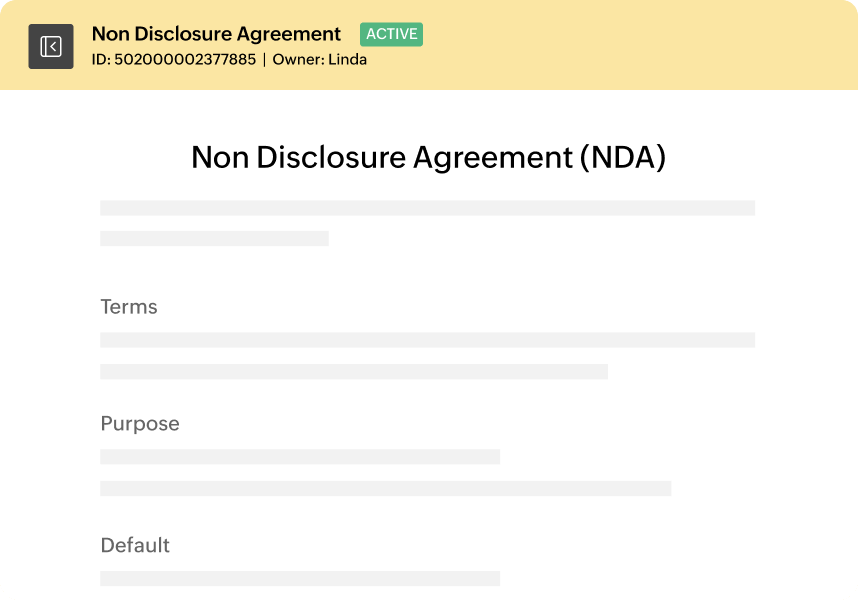Click the first text line under Purpose
The width and height of the screenshot is (858, 600).
300,457
